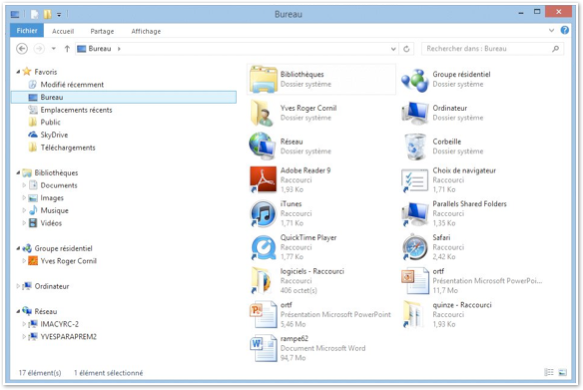583x390 pixels.
Task: Collapse the Favoris tree section
Action: coord(18,72)
